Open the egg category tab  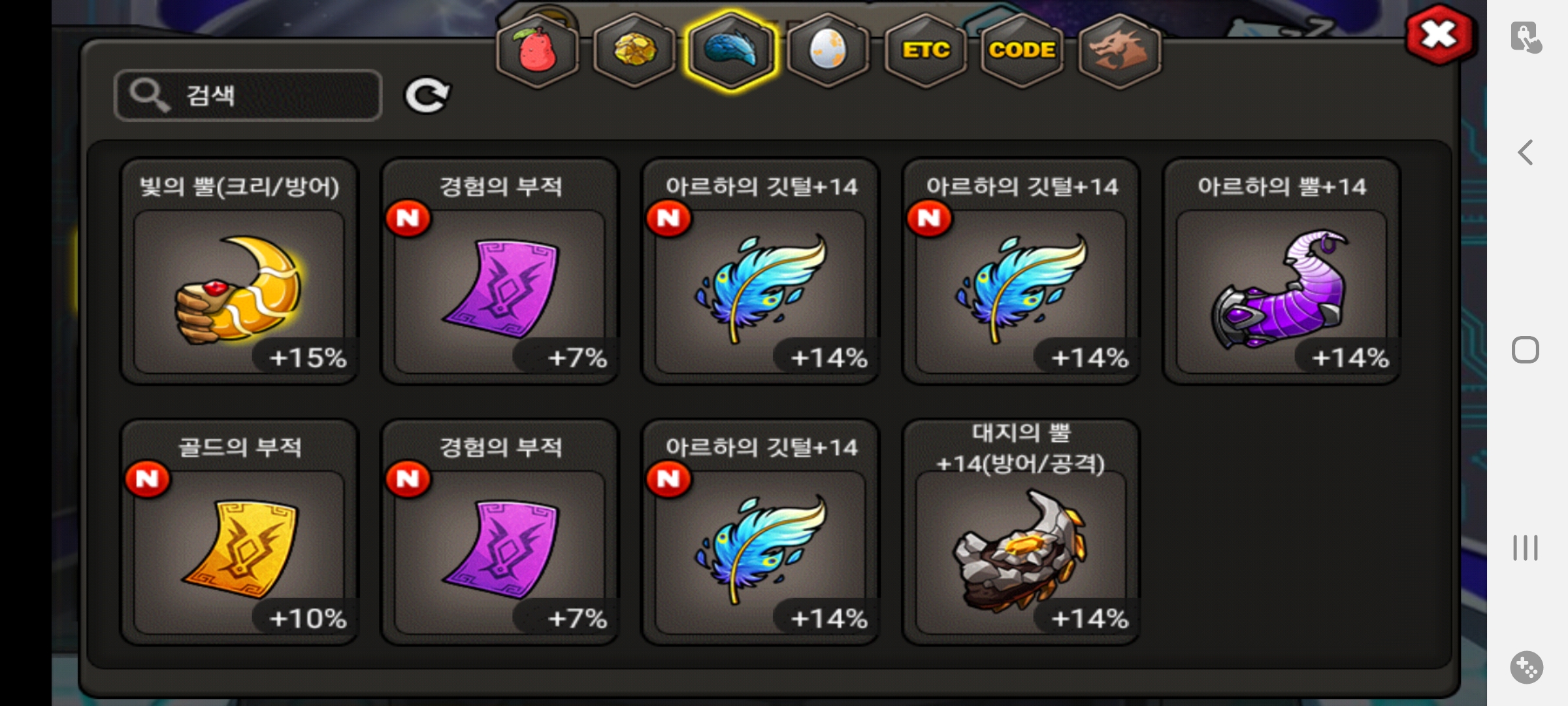tap(828, 50)
